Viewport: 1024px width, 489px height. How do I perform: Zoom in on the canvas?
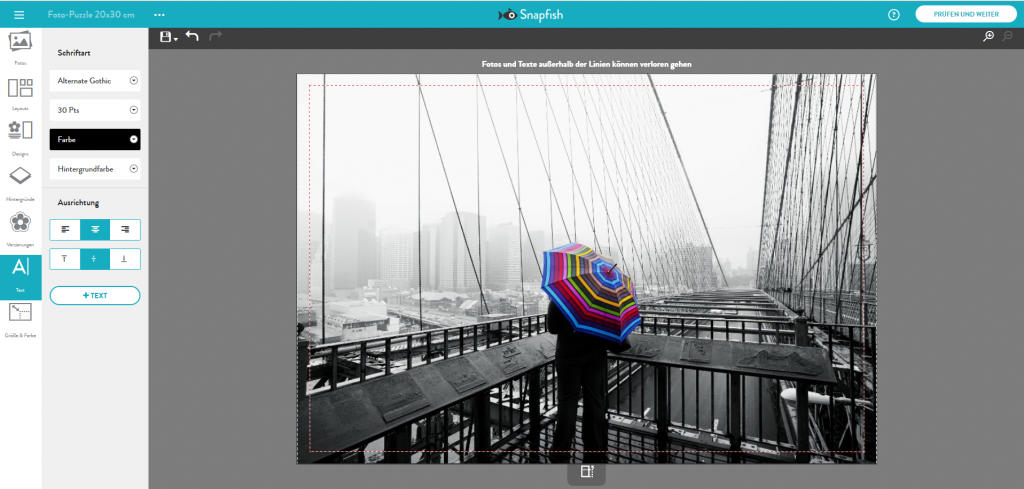click(x=989, y=37)
